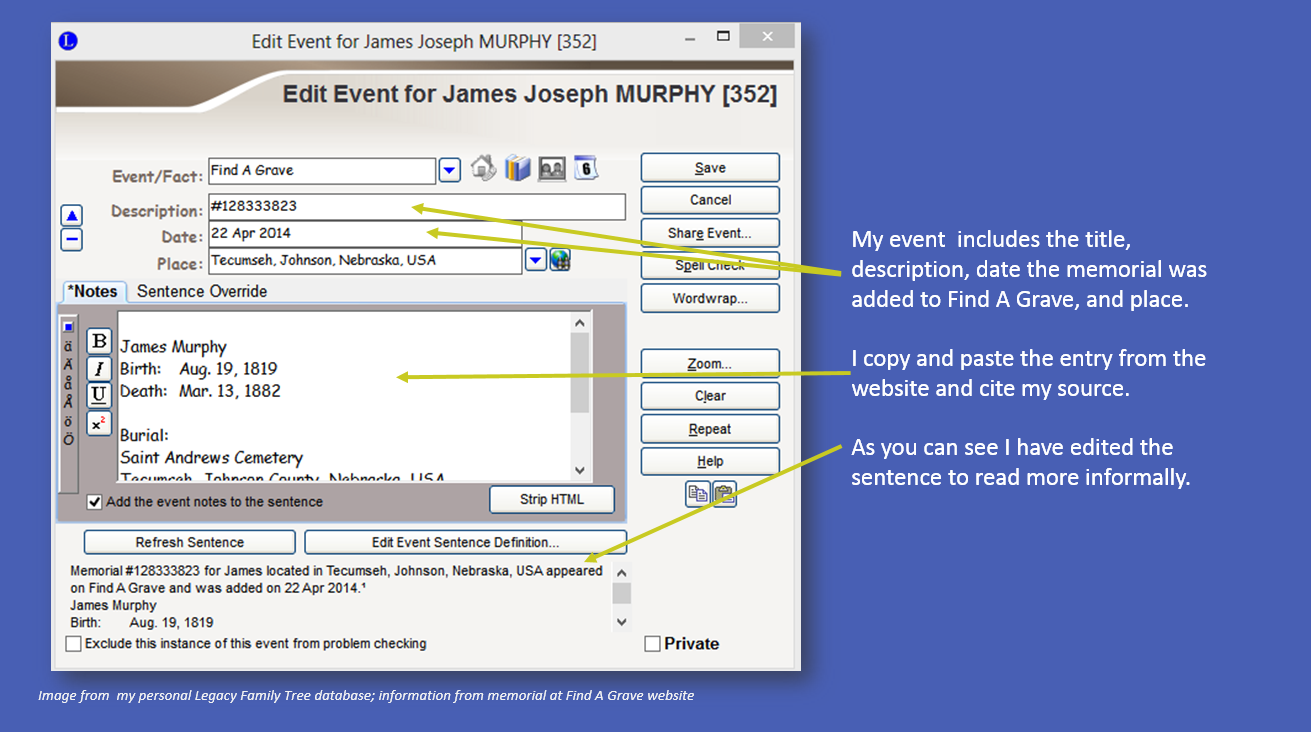Click the Place field Tecumseh, Johnson, Nebraska
Viewport: 1311px width, 732px height.
pos(365,260)
